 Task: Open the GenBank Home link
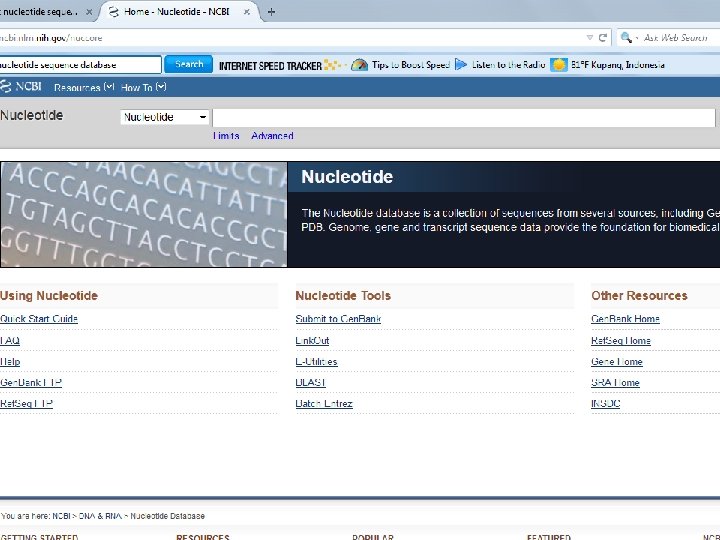tap(625, 319)
